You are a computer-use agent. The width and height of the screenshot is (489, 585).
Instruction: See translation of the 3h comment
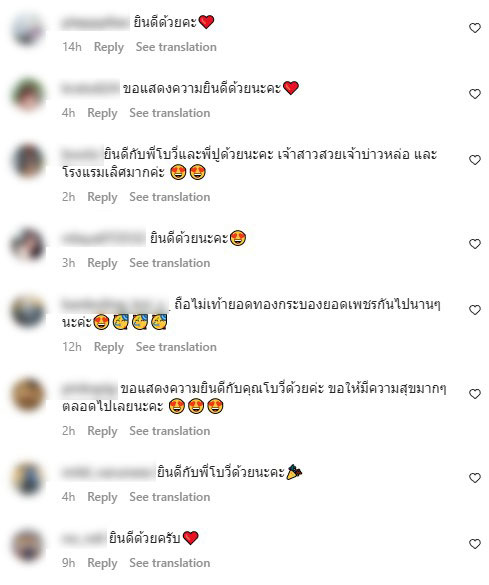[170, 263]
